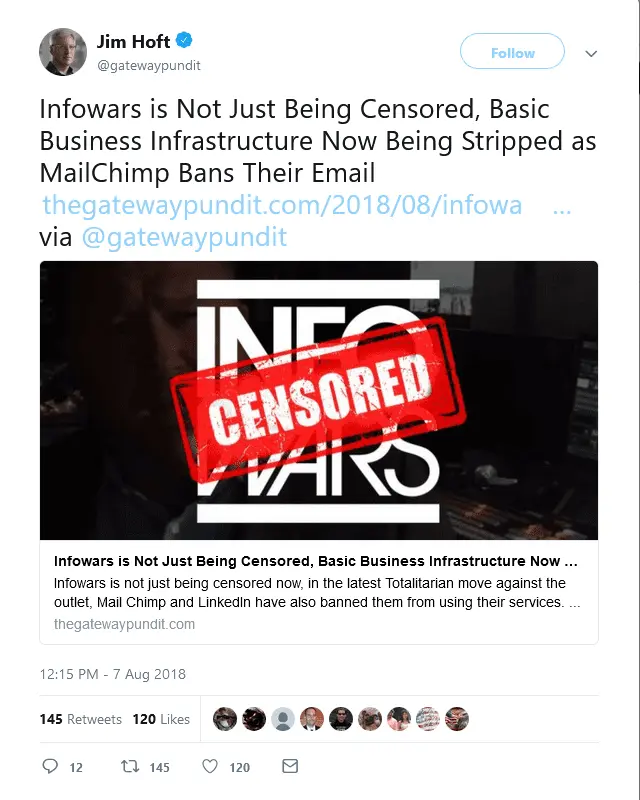Open the link card headline text
Viewport: 640px width, 800px height.
tap(316, 561)
